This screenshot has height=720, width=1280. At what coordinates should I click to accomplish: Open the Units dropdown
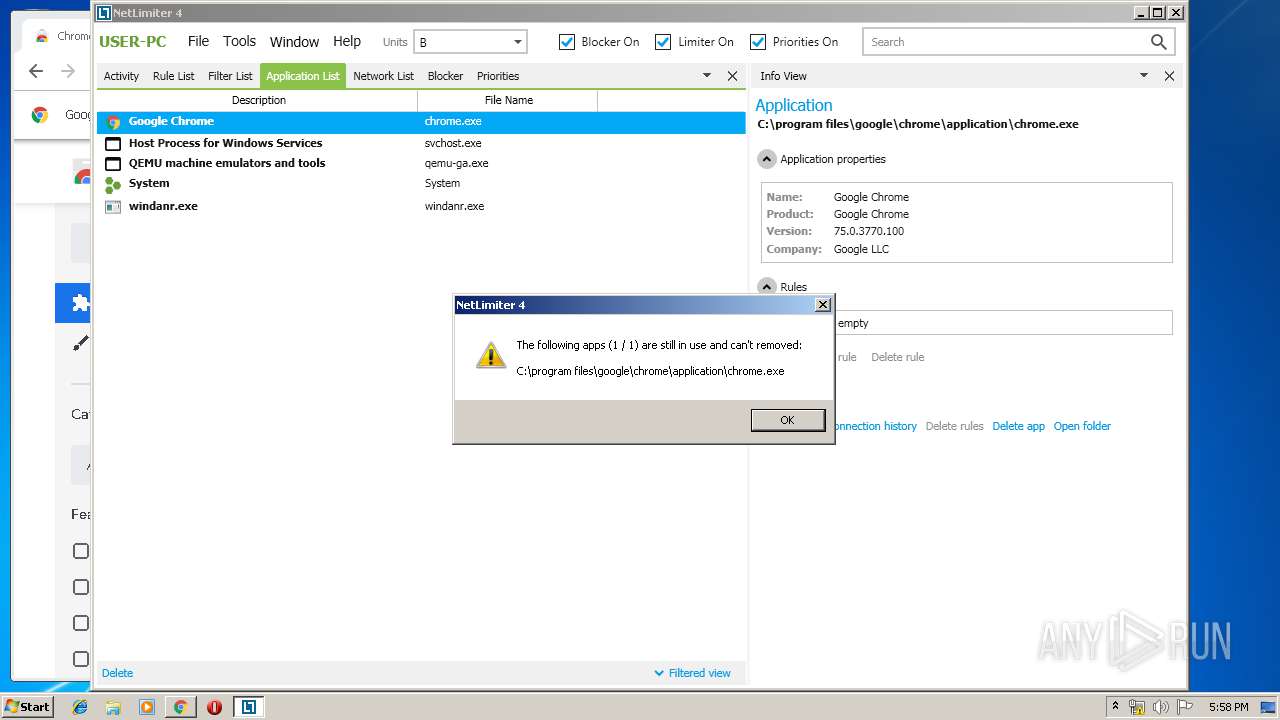tap(471, 42)
